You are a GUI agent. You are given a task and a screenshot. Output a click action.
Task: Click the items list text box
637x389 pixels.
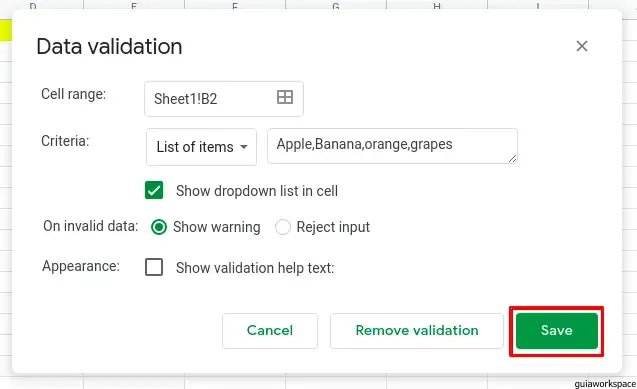click(x=392, y=146)
